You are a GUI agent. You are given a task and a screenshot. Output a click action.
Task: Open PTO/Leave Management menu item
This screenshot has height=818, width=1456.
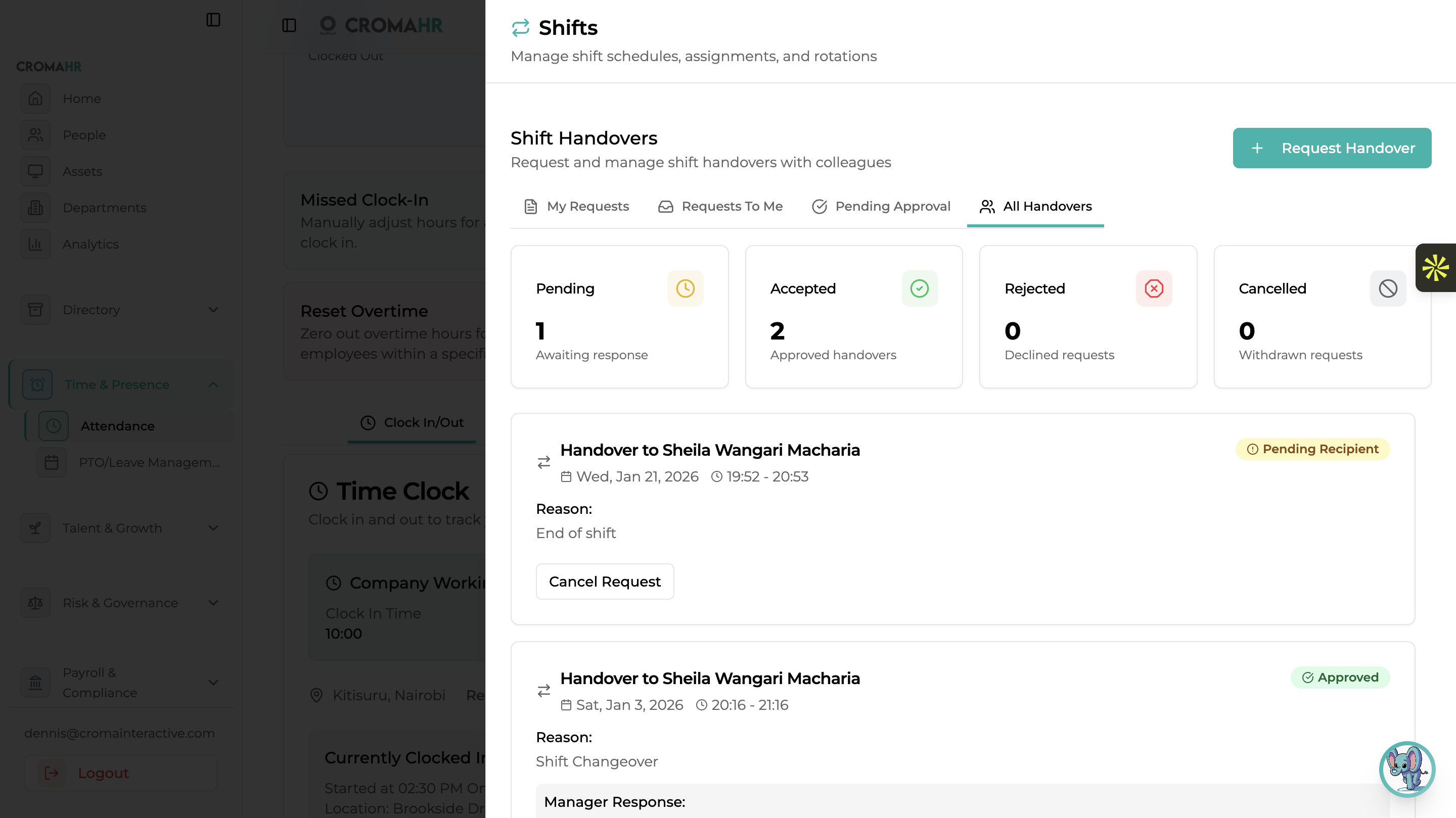tap(129, 463)
